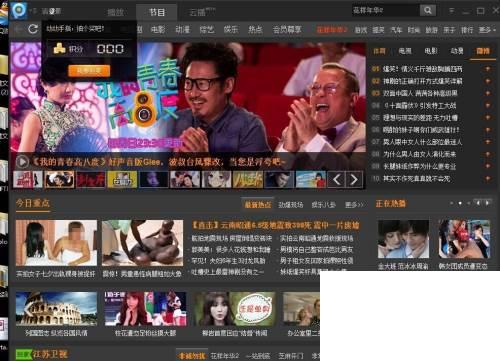
Task: Click the orange icon beside ranking item 03
Action: pyautogui.click(x=488, y=93)
